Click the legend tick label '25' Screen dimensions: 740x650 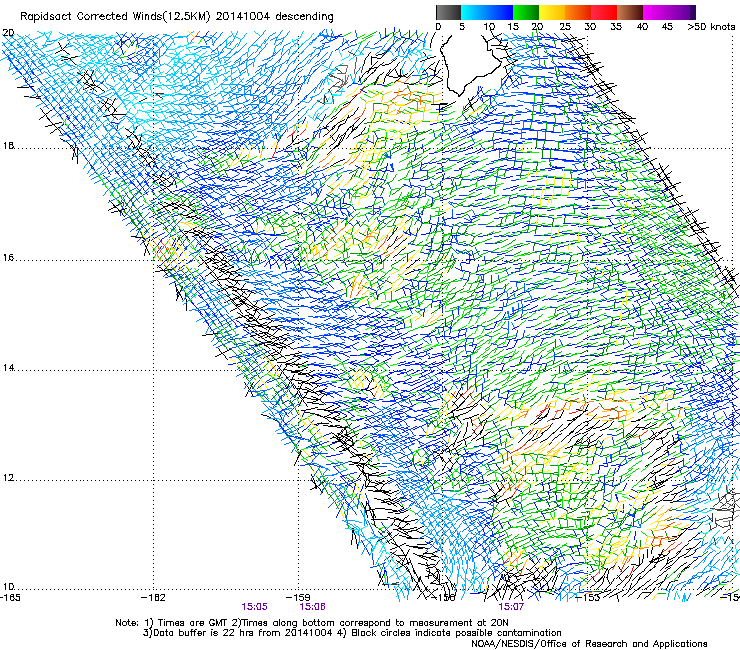[564, 27]
